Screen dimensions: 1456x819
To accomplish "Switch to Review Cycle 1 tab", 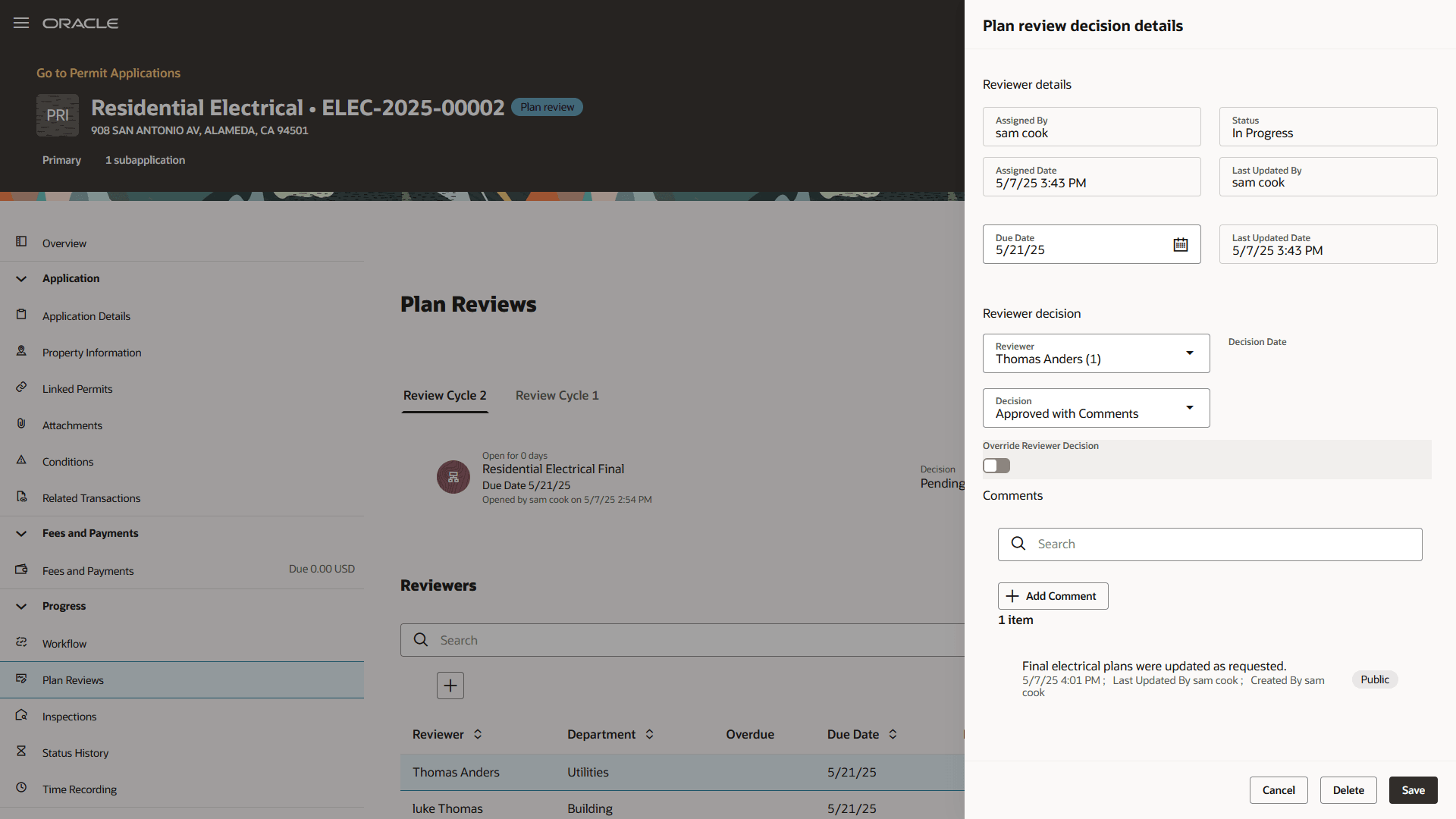I will (x=557, y=395).
